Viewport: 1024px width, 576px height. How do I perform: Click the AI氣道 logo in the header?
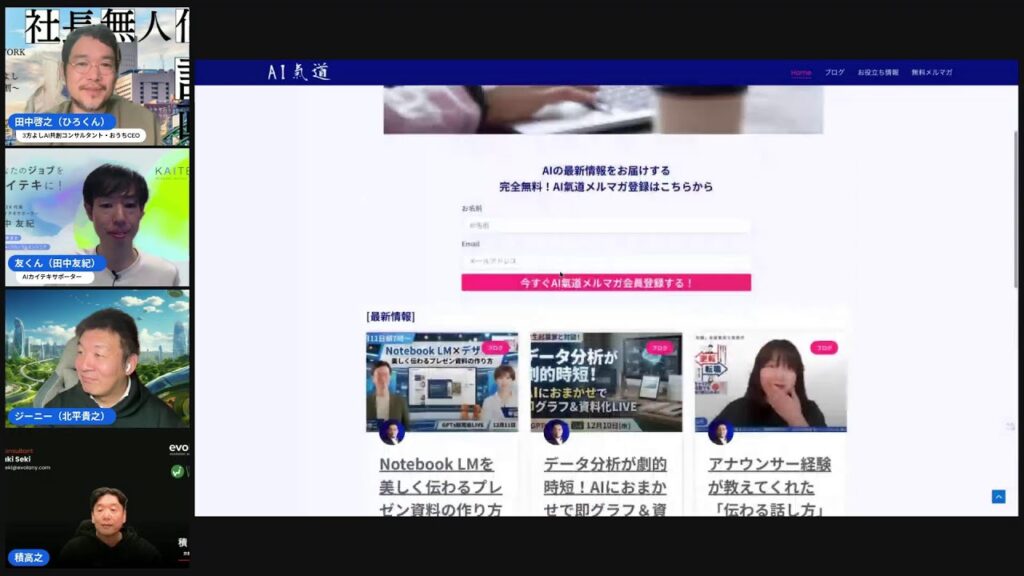tap(299, 71)
